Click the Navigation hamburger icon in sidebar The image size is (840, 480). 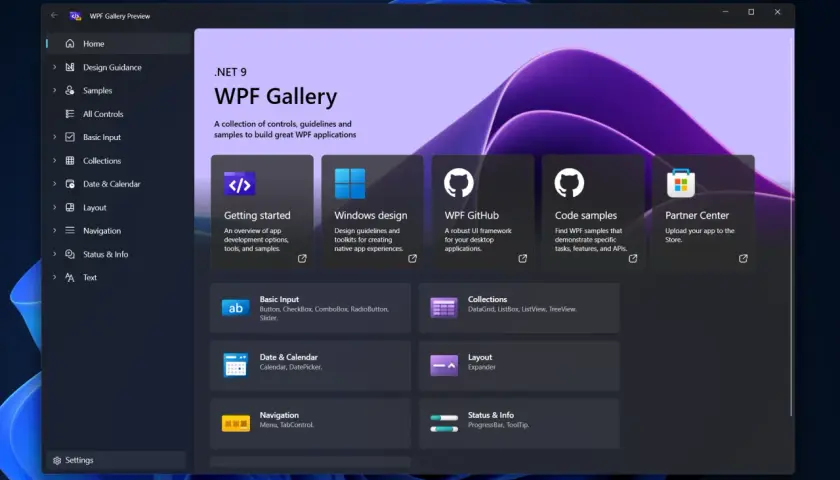70,230
